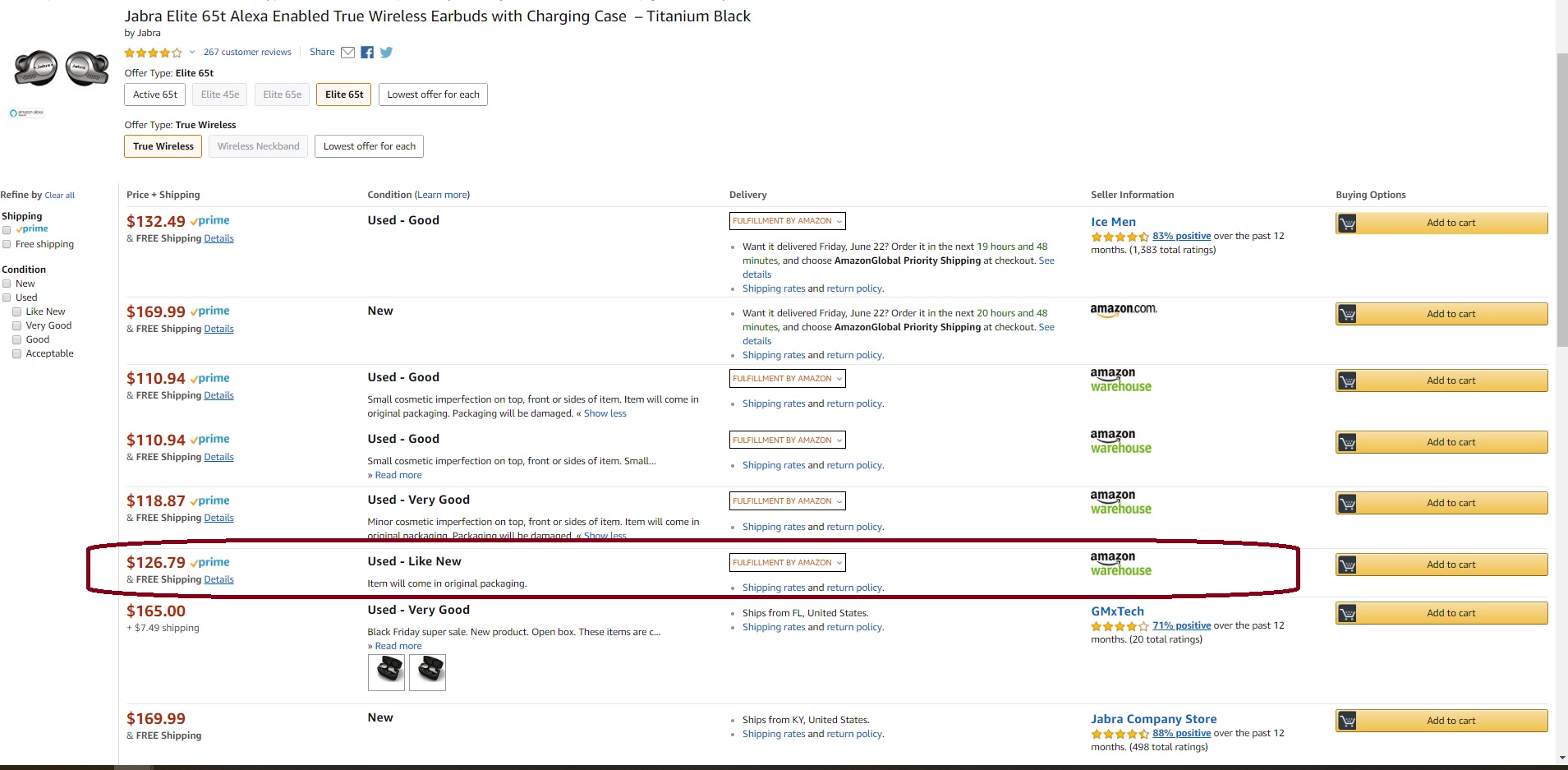Add the $169.99 Jabra Company Store offer to cart

coord(1442,721)
